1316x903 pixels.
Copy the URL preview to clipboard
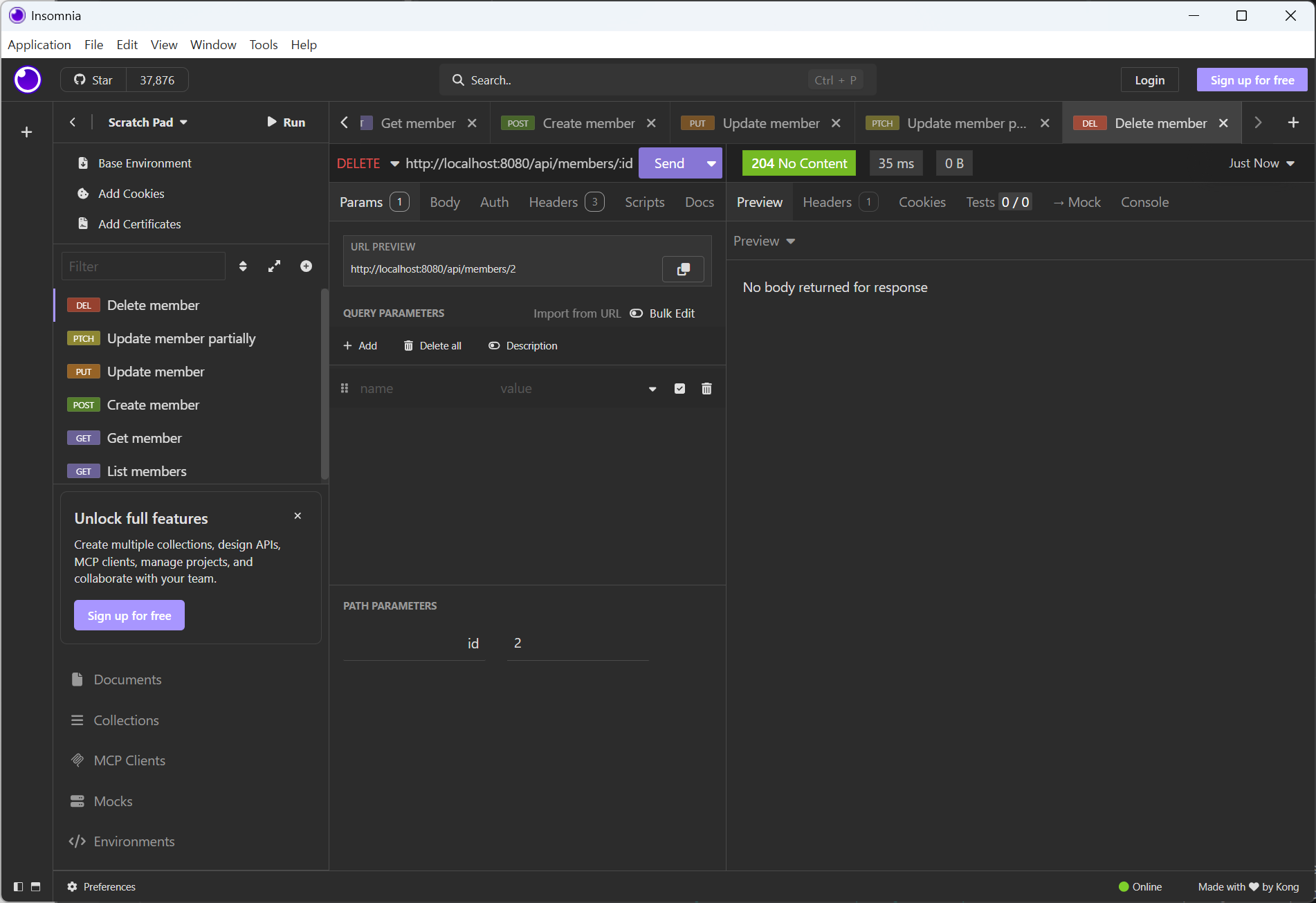pos(683,269)
